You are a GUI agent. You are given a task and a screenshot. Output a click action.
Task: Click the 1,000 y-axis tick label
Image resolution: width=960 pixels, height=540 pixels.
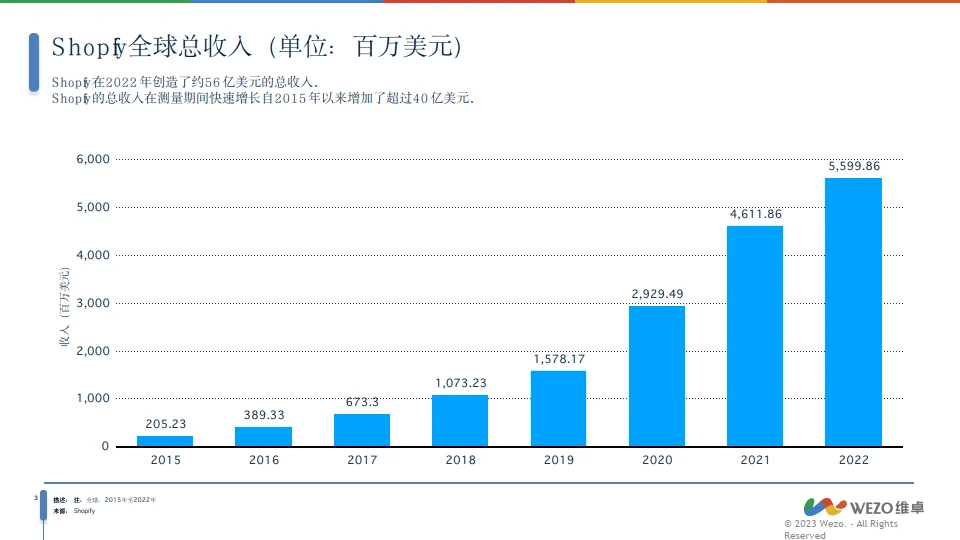click(93, 398)
